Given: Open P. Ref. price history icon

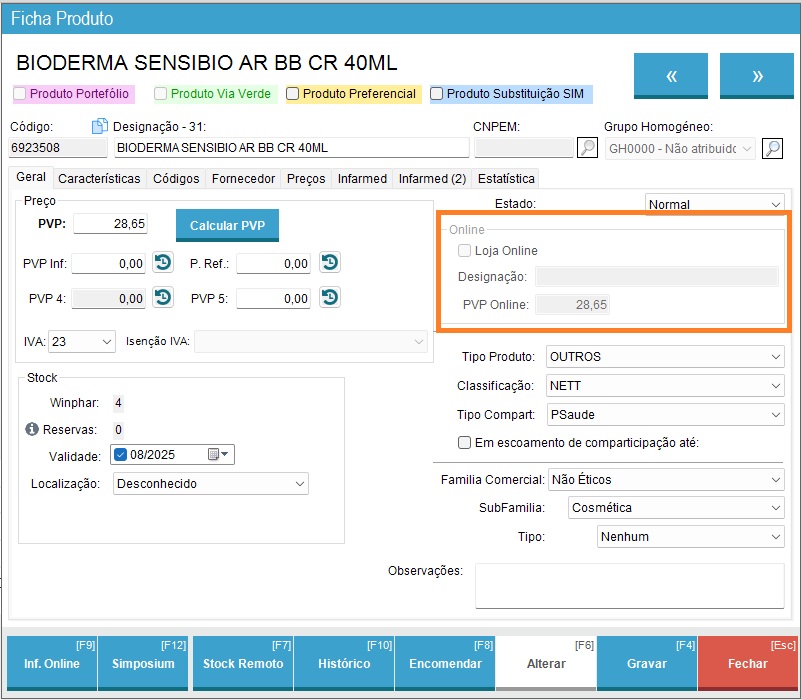Looking at the screenshot, I should tap(330, 263).
